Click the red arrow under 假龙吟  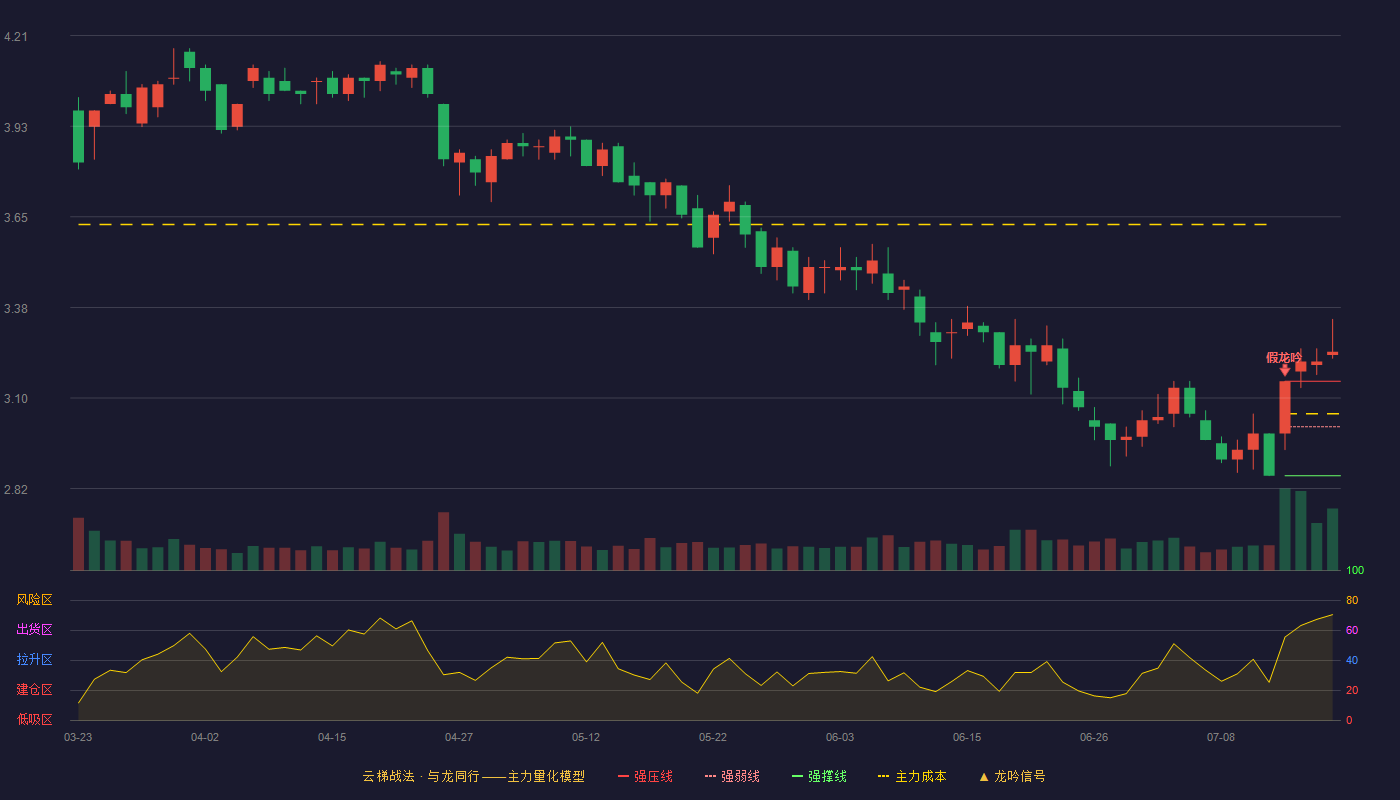point(1285,370)
